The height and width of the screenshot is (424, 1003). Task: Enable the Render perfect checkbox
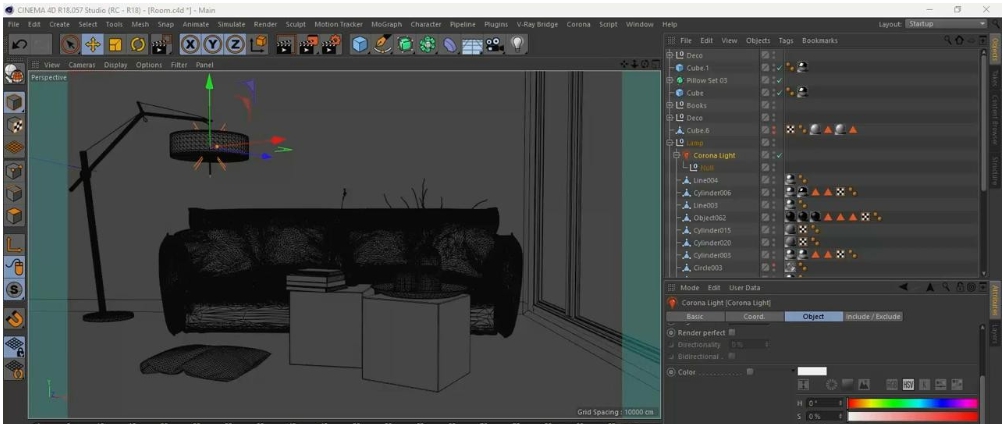click(732, 332)
